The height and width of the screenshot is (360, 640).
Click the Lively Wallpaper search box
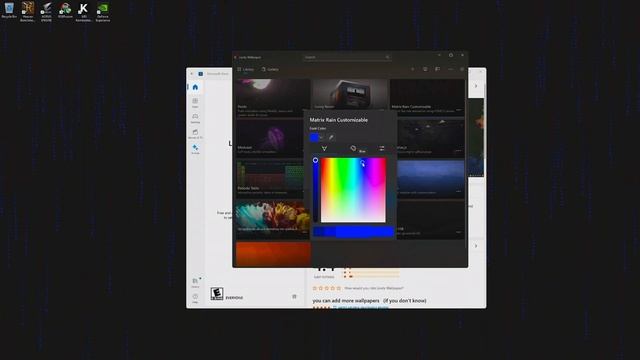(347, 57)
